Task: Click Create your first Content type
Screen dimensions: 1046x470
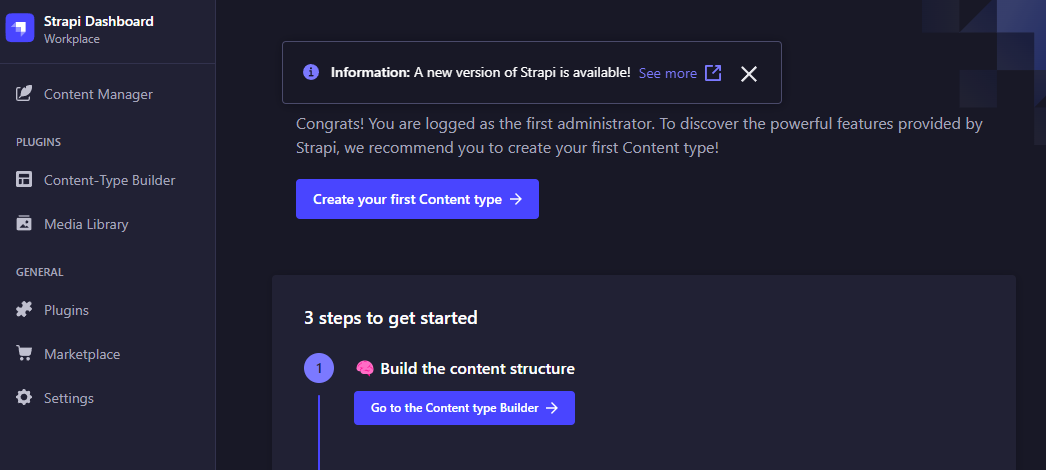Action: (417, 199)
